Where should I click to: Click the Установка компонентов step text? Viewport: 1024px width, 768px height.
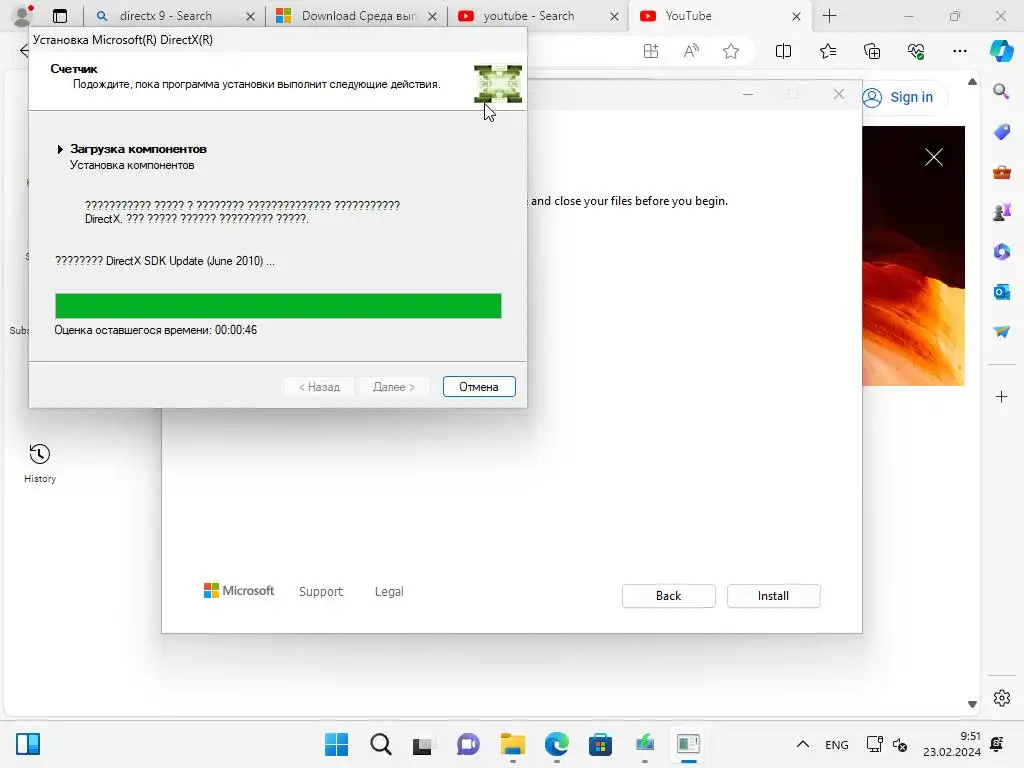point(132,165)
